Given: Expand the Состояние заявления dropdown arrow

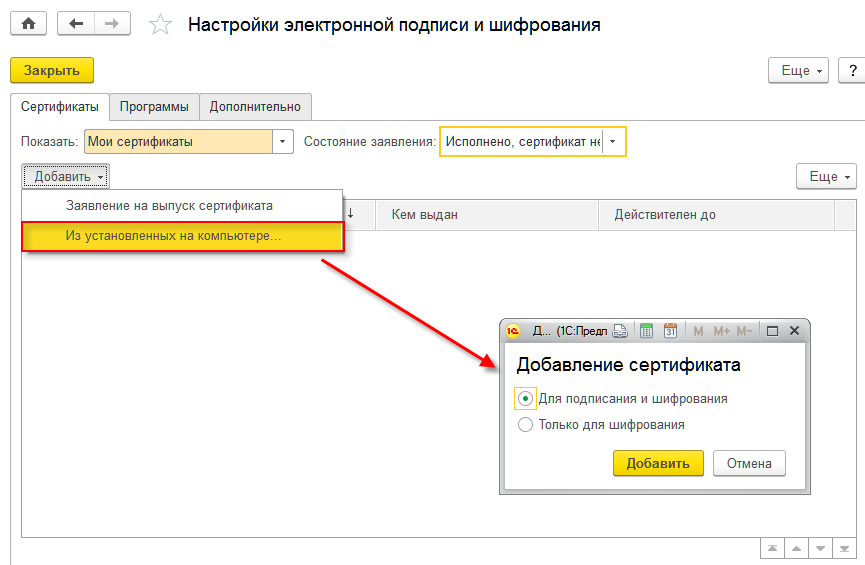Looking at the screenshot, I should 612,142.
